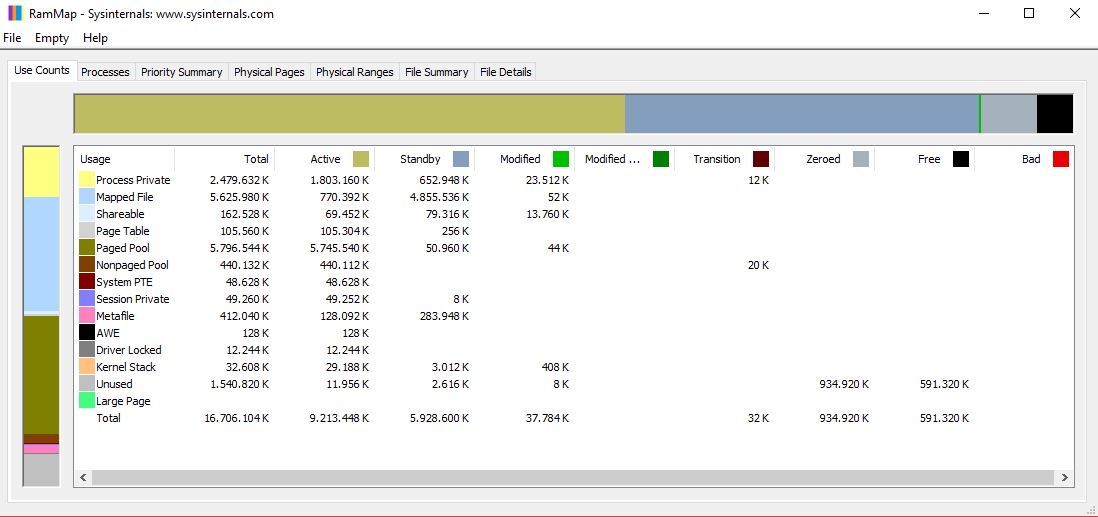Click the purple Session Private swatch
Viewport: 1098px width, 517px height.
point(87,299)
